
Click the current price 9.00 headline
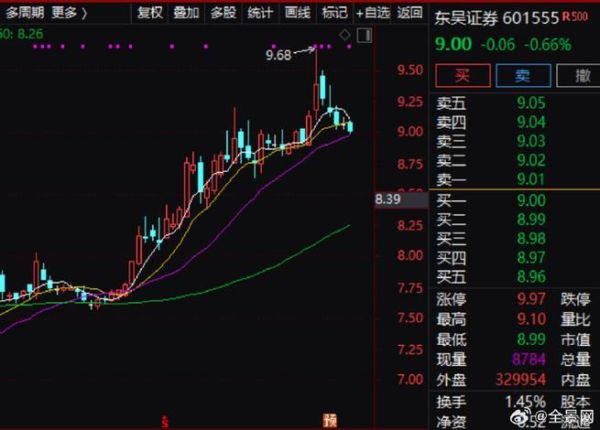[453, 44]
